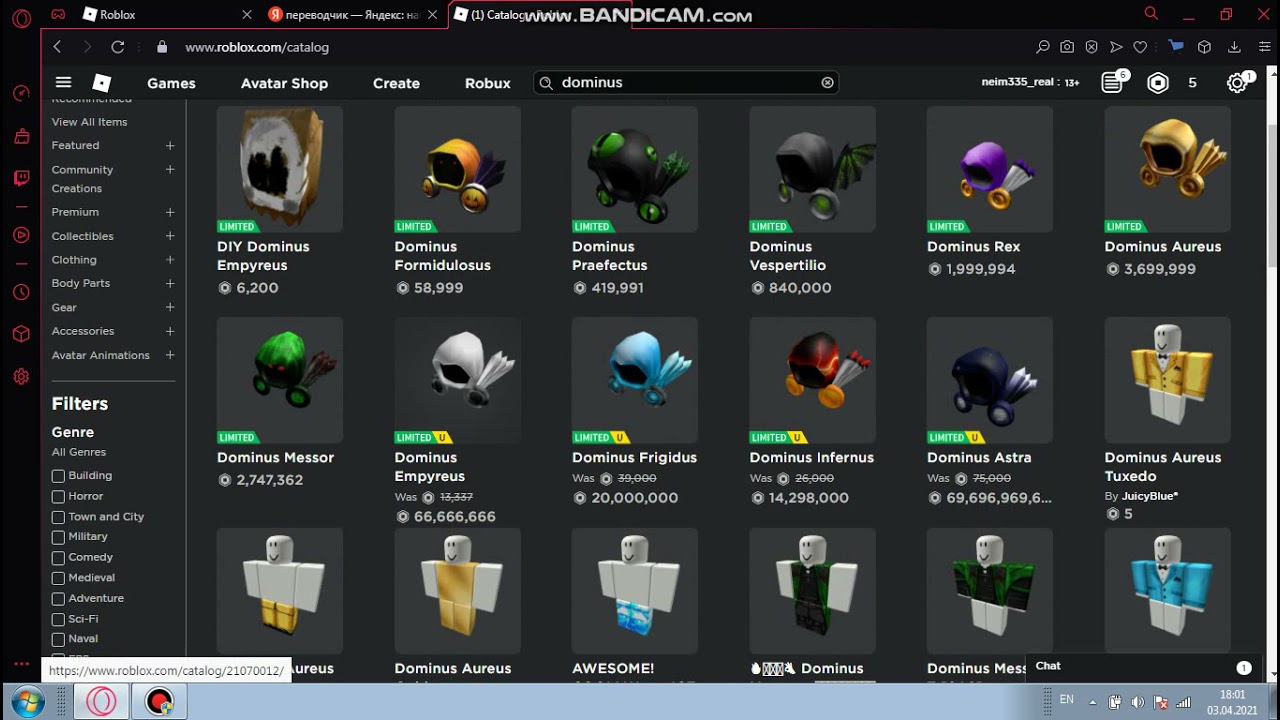Check the Medieval genre filter

[x=58, y=578]
